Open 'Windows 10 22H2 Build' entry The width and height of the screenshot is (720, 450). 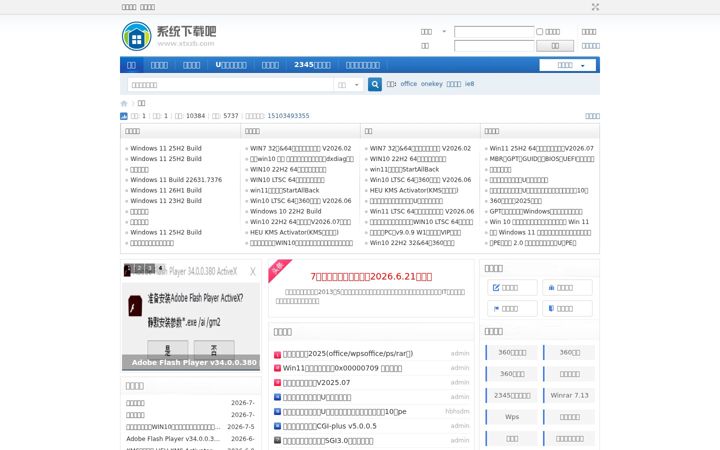[286, 212]
